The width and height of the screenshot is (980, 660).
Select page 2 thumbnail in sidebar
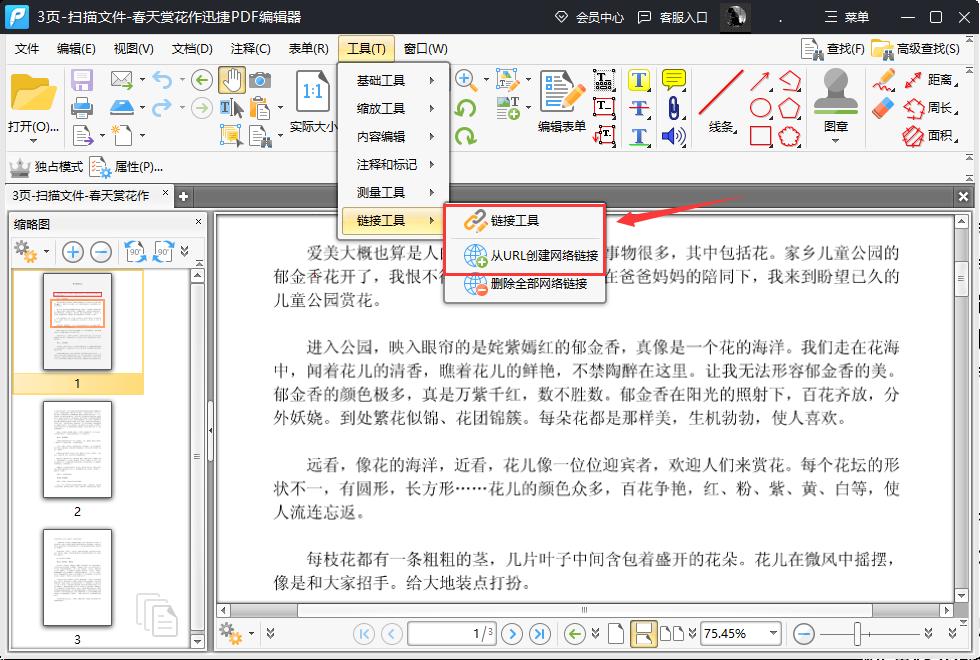point(77,450)
